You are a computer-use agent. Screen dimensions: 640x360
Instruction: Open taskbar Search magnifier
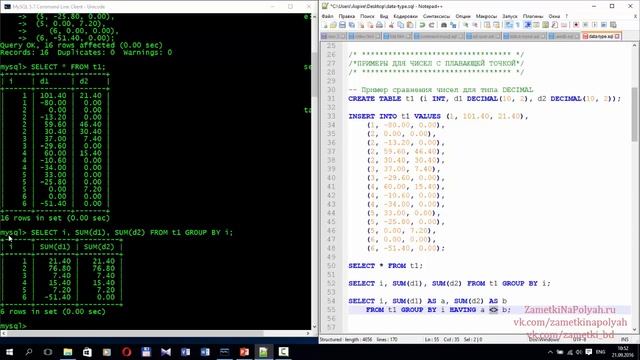[29, 352]
